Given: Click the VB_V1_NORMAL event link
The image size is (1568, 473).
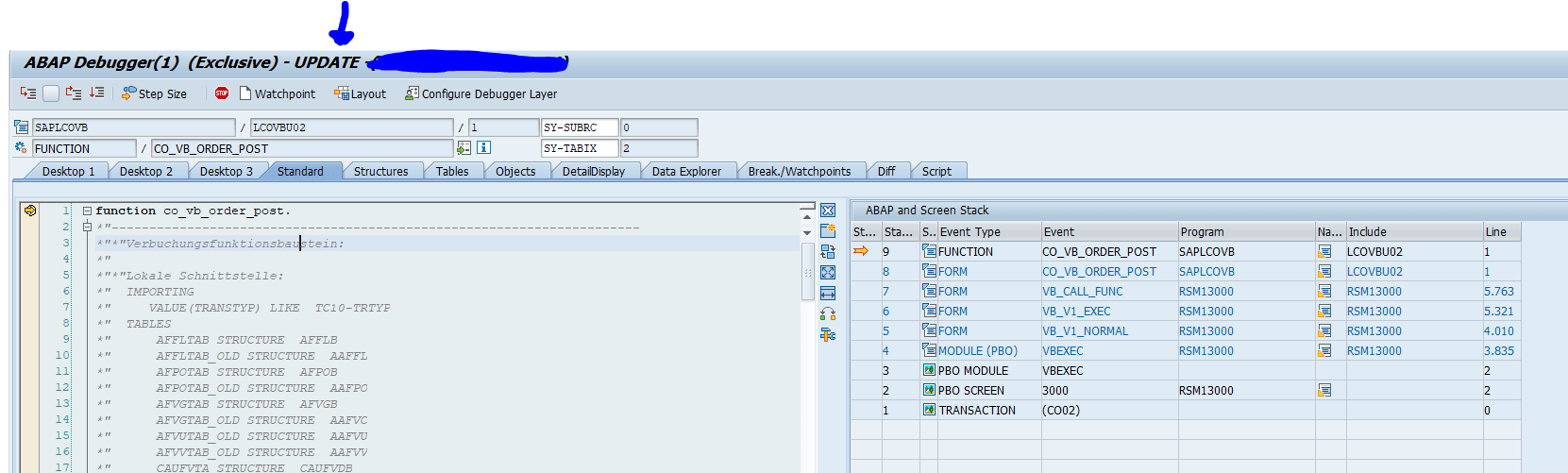Looking at the screenshot, I should click(x=1085, y=331).
